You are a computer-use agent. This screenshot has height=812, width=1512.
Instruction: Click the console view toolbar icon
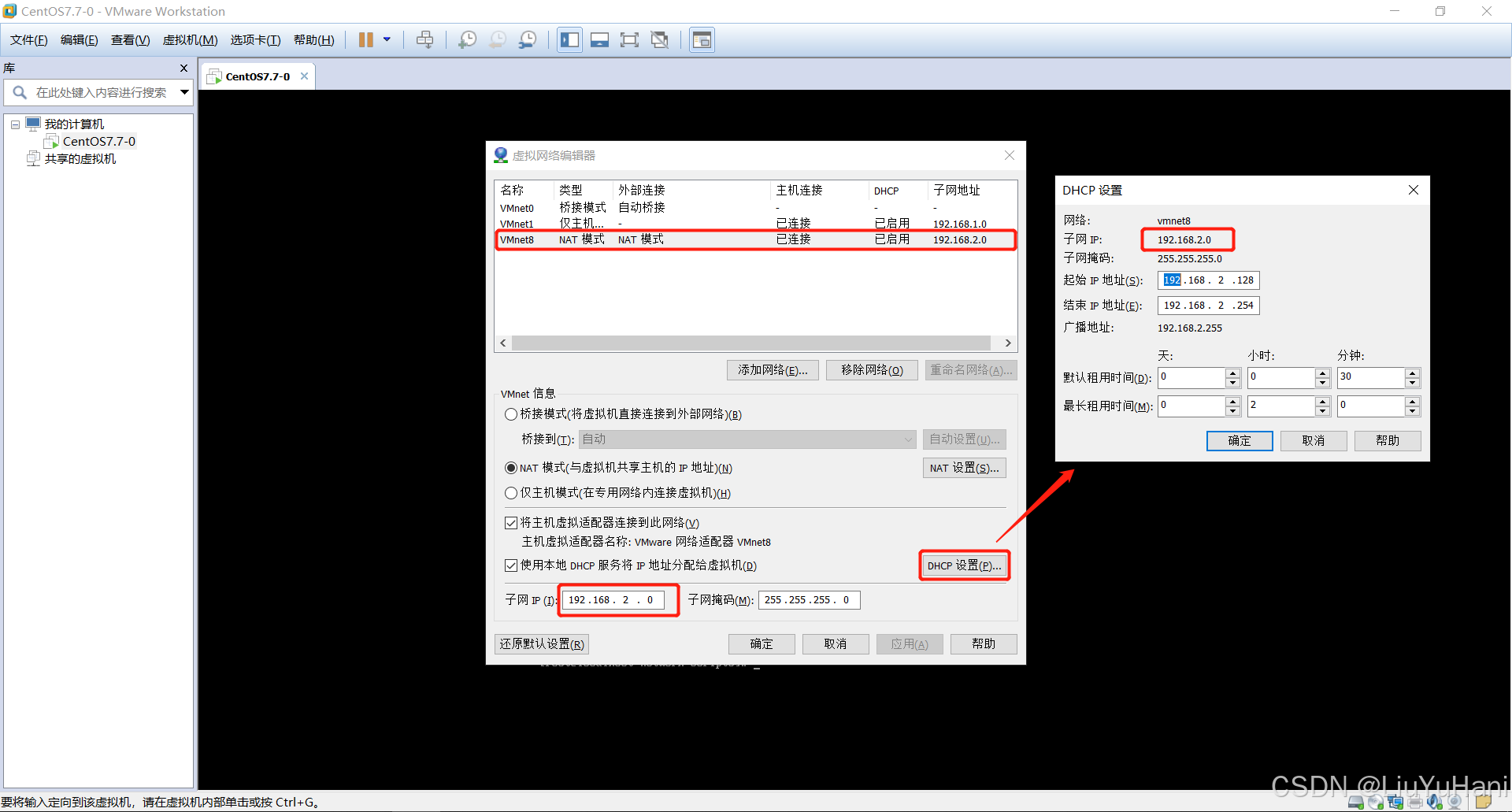point(702,40)
